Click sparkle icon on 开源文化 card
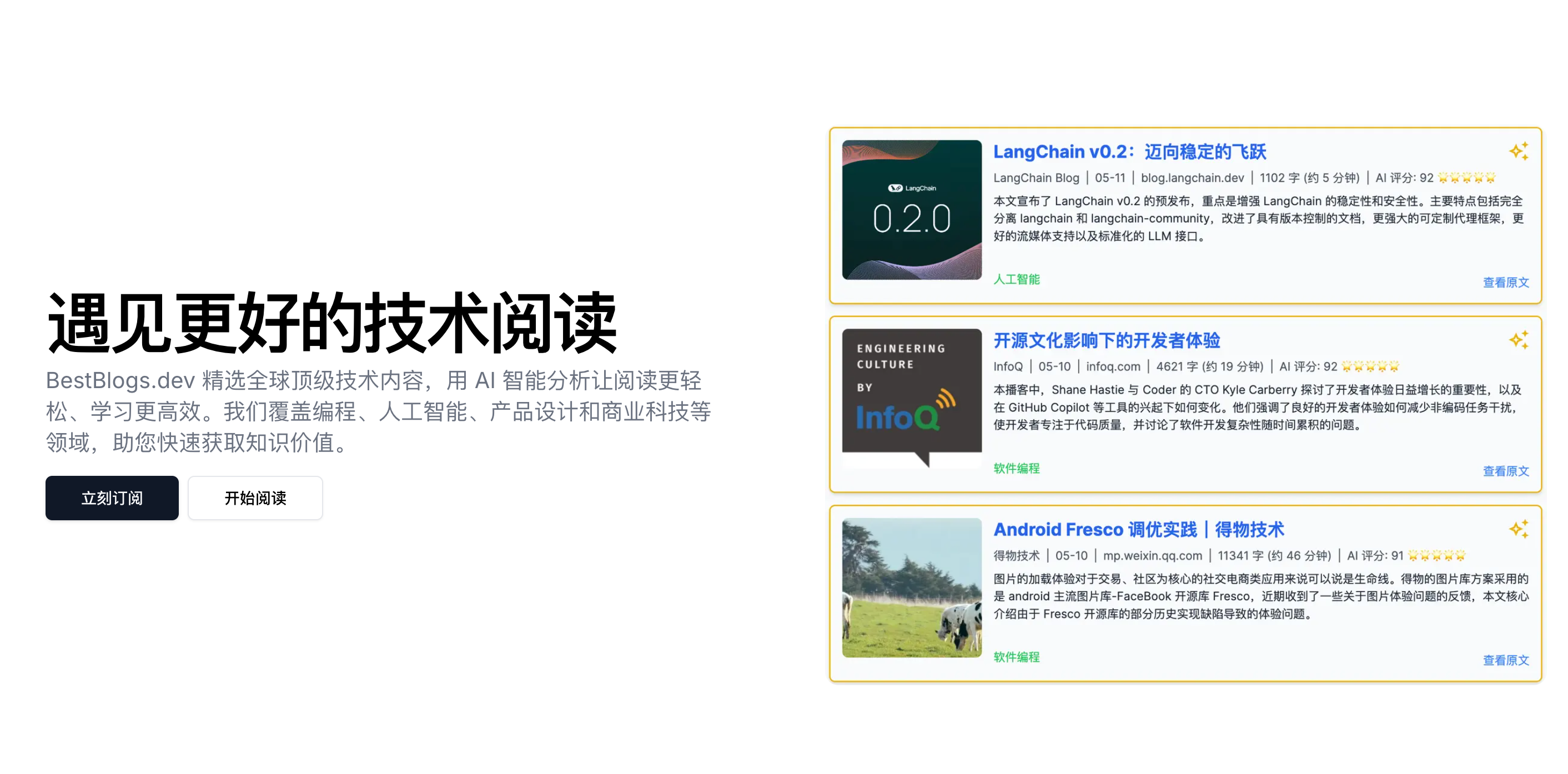Image resolution: width=1568 pixels, height=774 pixels. 1518,340
